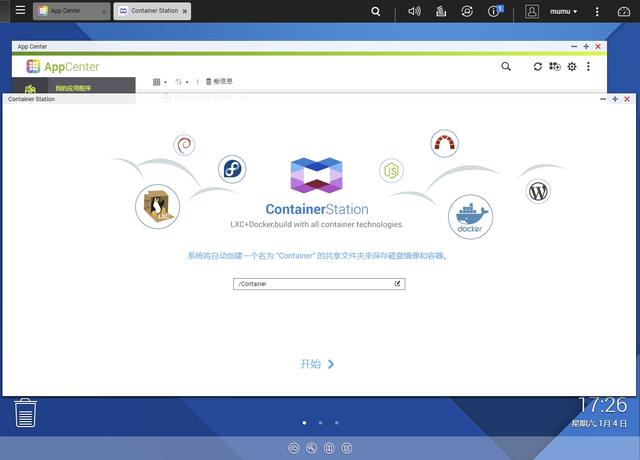Viewport: 640px width, 460px height.
Task: Open the desktop trash bin
Action: [26, 412]
